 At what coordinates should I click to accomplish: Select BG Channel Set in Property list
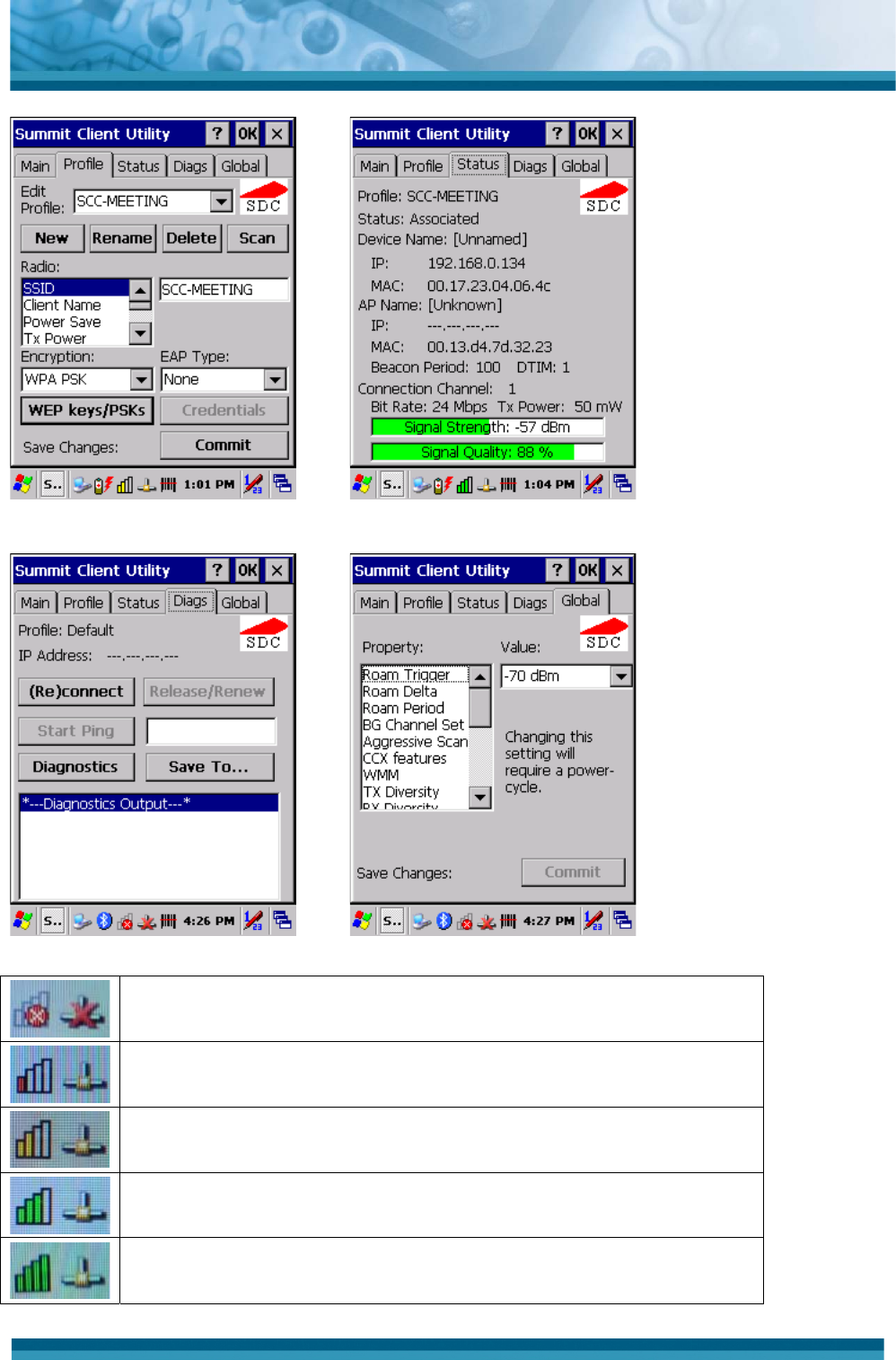[x=415, y=725]
